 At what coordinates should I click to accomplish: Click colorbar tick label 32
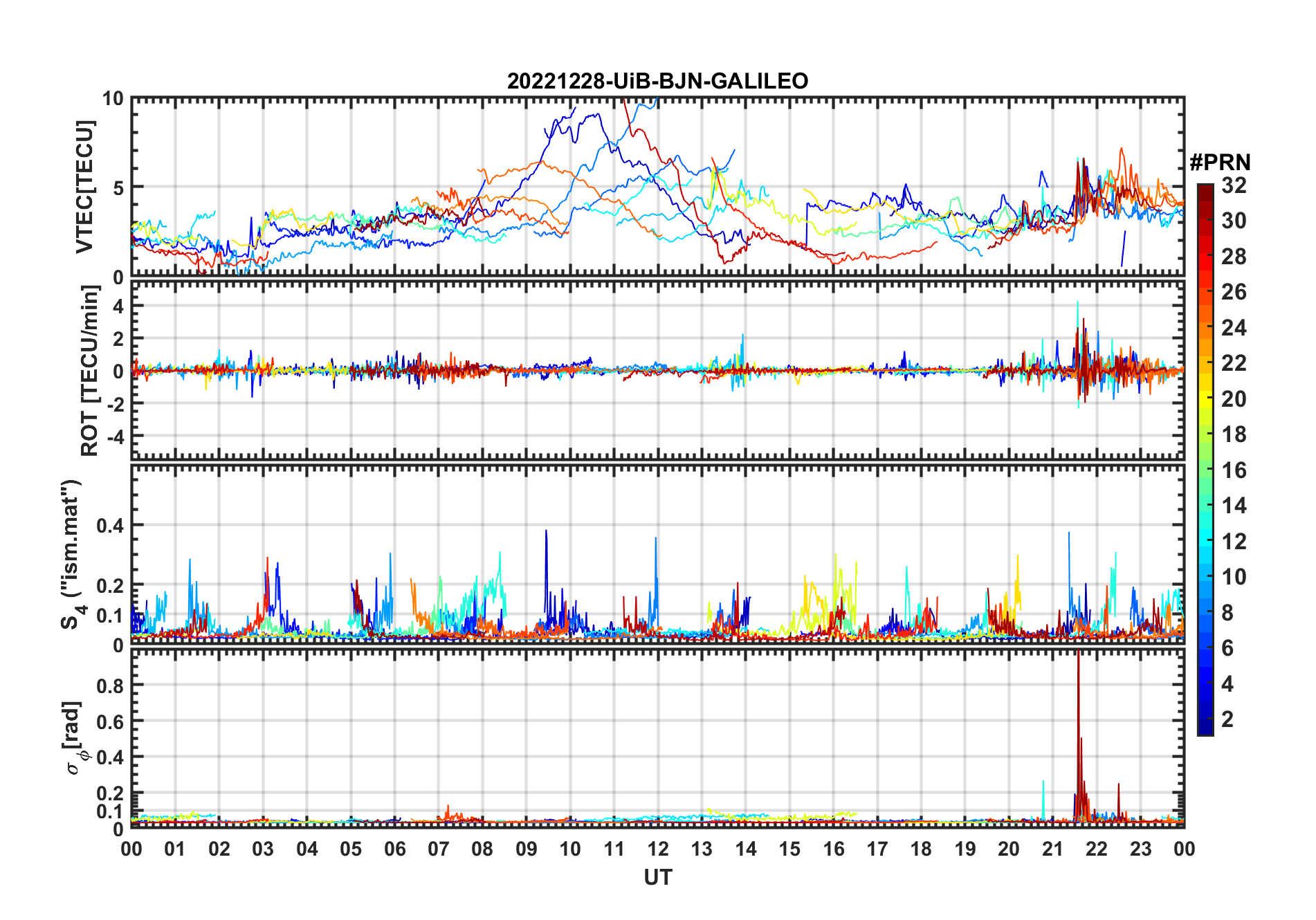(x=1234, y=185)
